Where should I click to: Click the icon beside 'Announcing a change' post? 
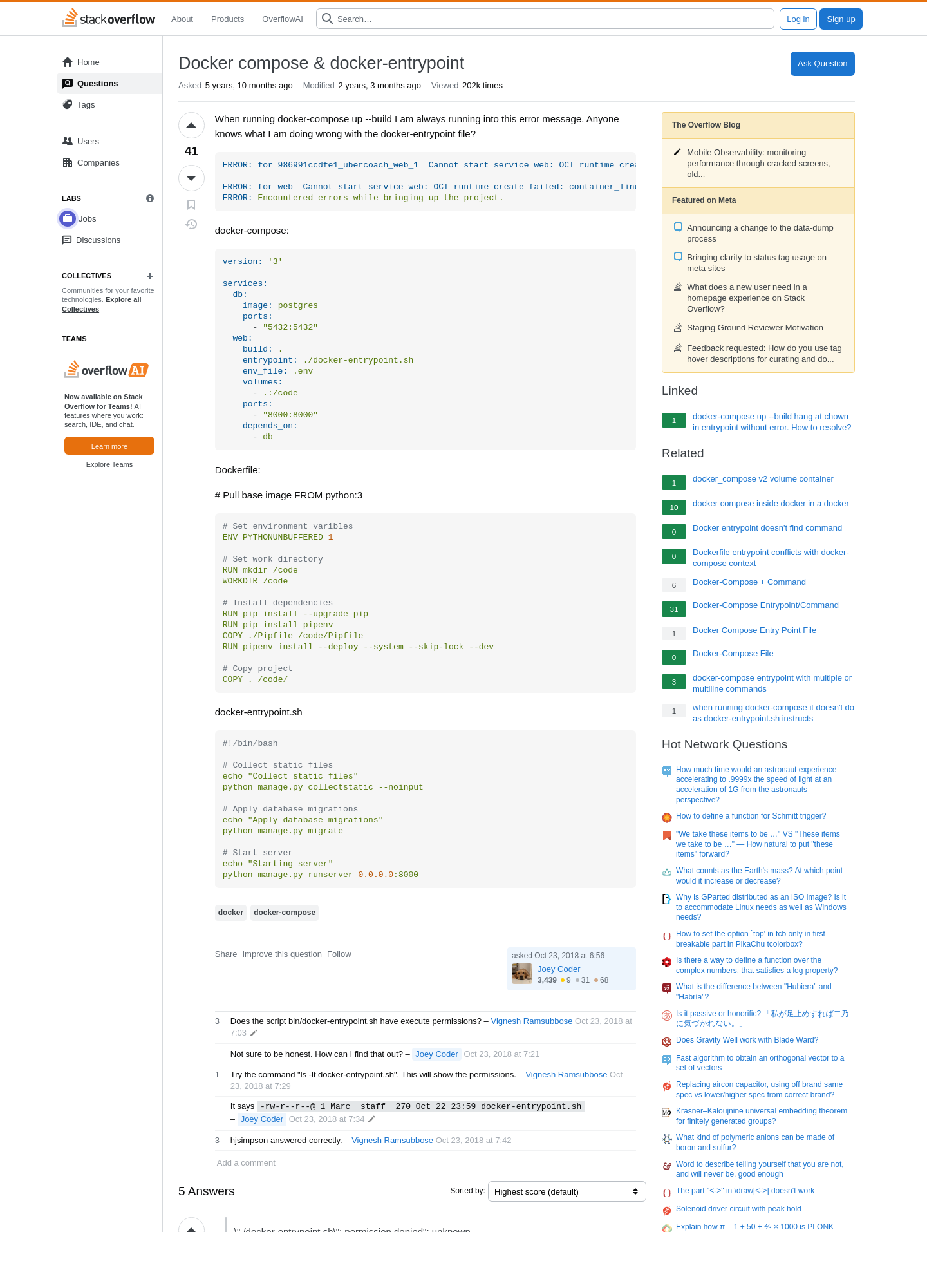pyautogui.click(x=678, y=227)
